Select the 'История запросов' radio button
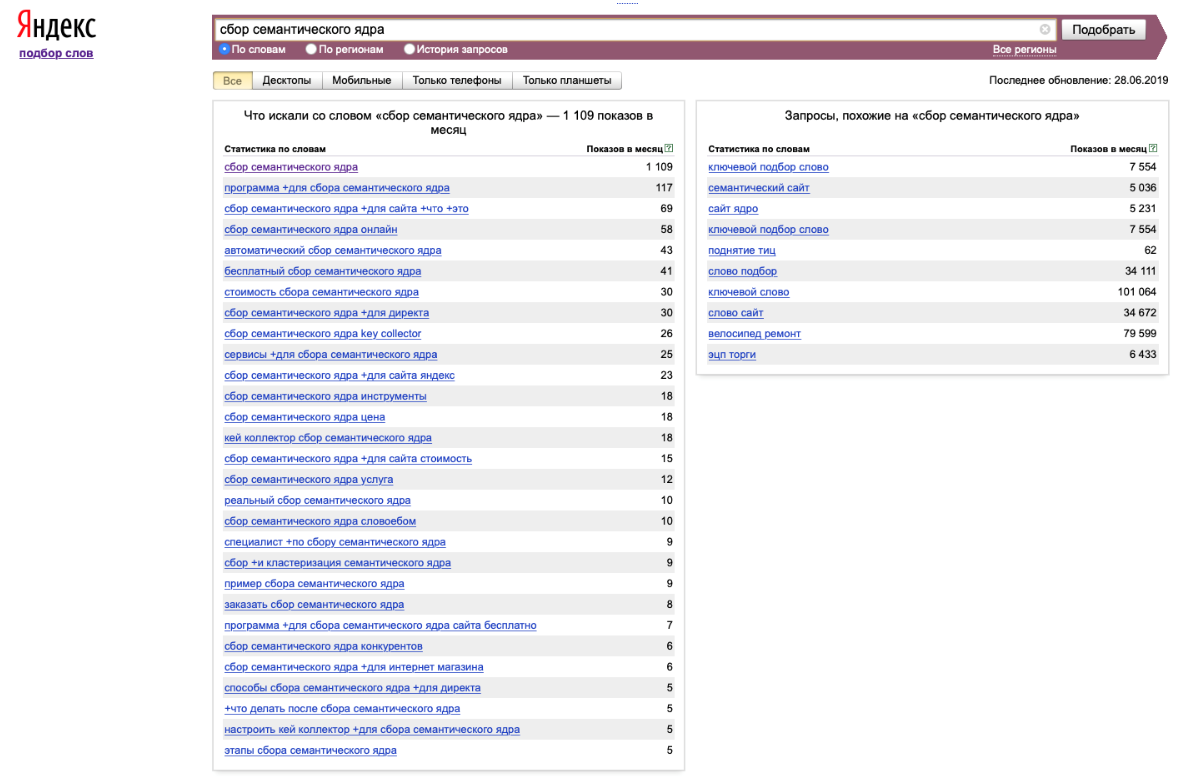 pos(410,49)
